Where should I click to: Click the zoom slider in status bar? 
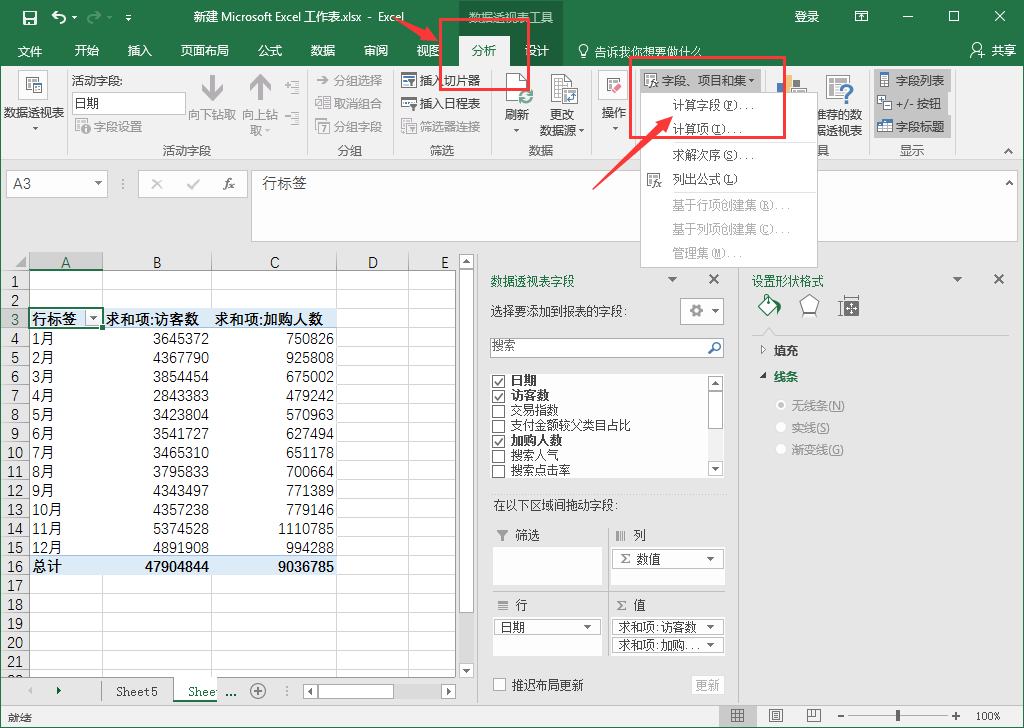tap(897, 715)
